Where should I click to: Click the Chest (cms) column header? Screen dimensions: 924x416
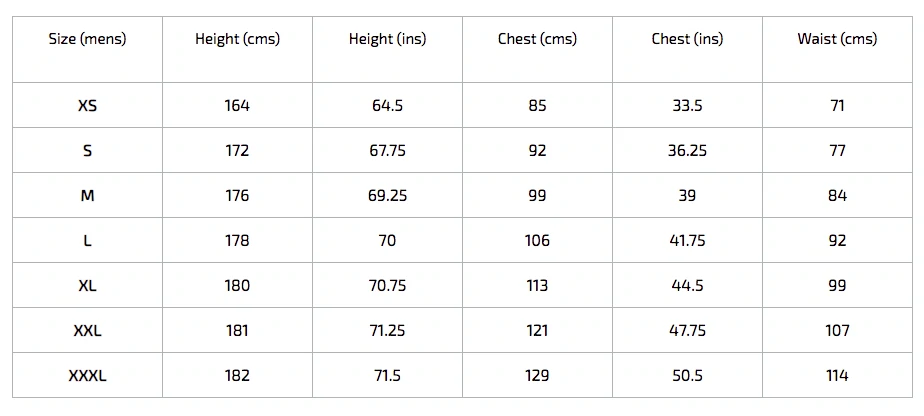(x=537, y=39)
